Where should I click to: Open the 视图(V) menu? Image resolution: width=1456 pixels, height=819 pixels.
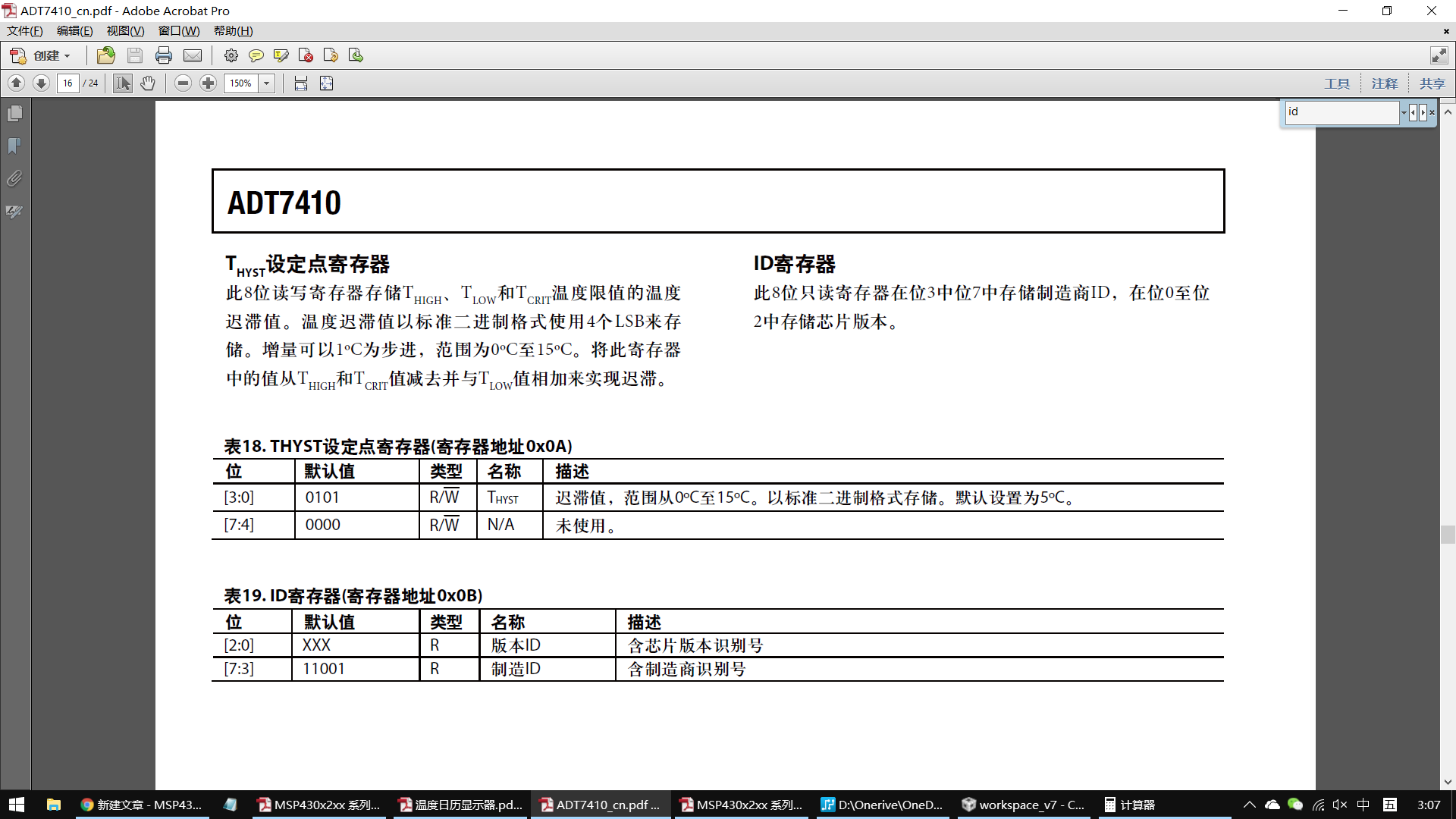[x=125, y=31]
